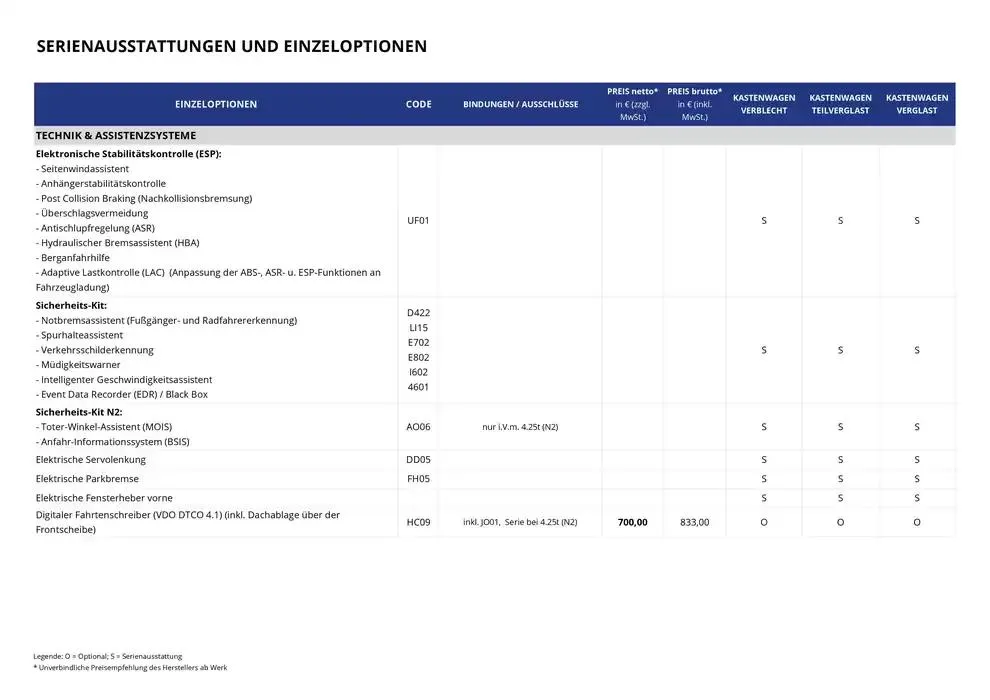Click the code 'HC09' for the Fahrtenschreiber
990x700 pixels.
(418, 522)
